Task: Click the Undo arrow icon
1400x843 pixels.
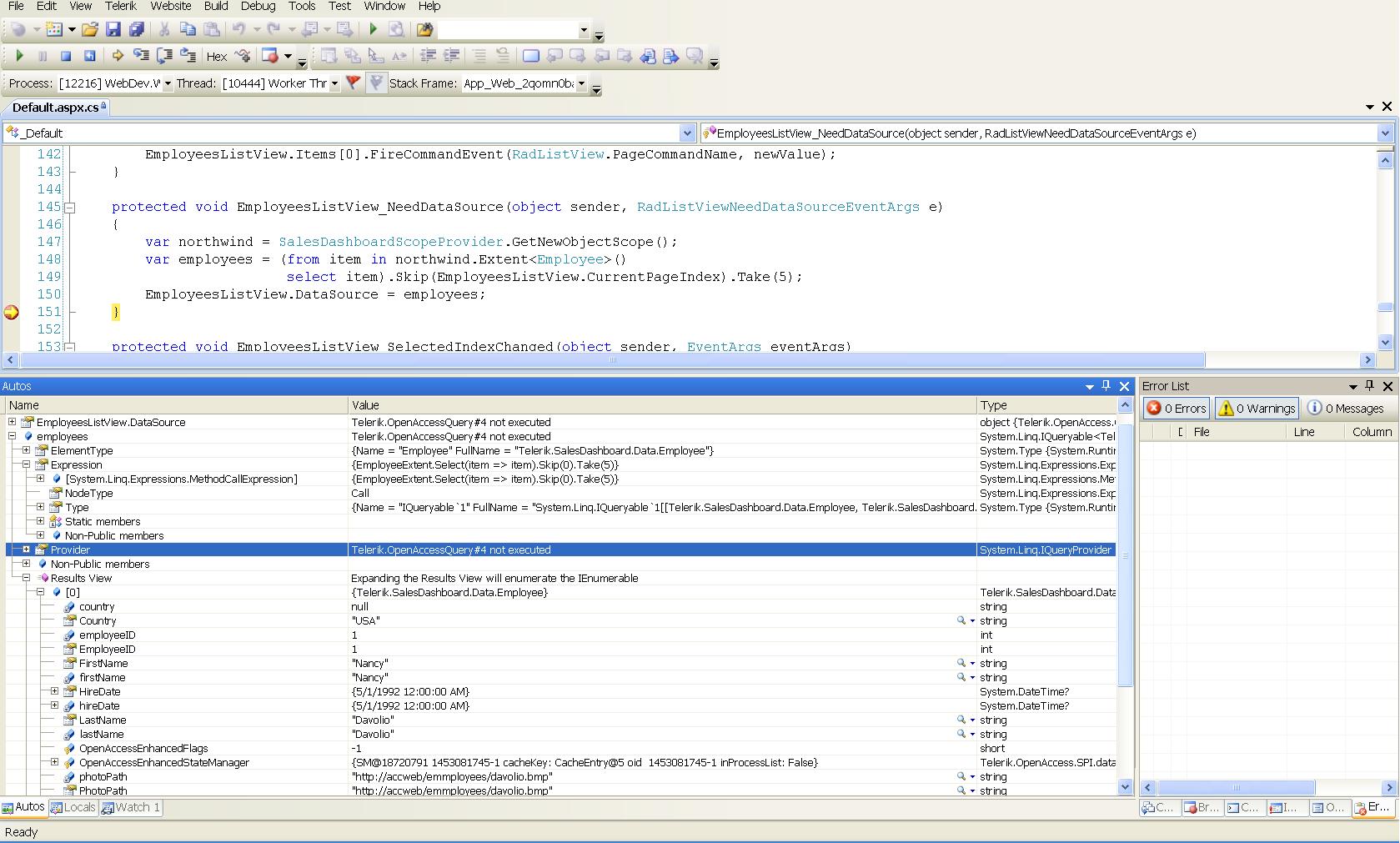Action: click(239, 30)
